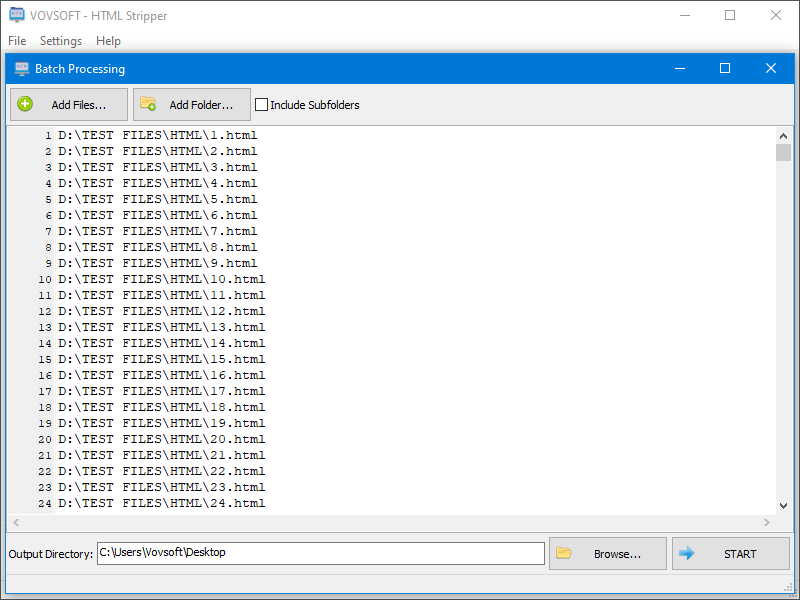This screenshot has height=600, width=800.
Task: Click the Batch Processing dialog title bar icon
Action: click(x=20, y=68)
